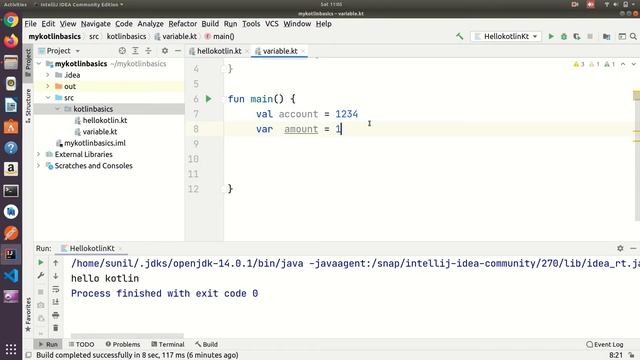Screen dimensions: 640x360
Task: Collapse all icon in Project panel header
Action: click(x=148, y=51)
